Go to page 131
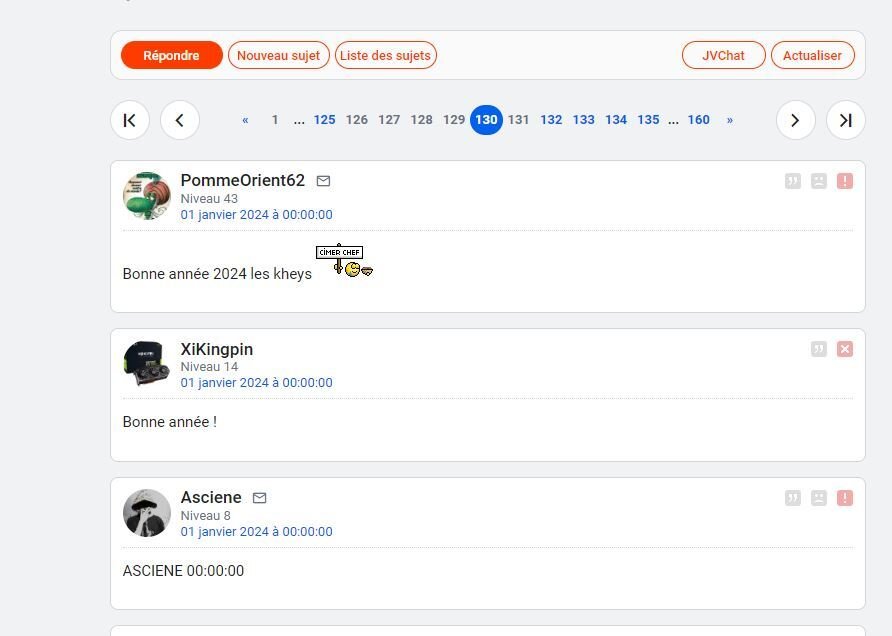This screenshot has width=892, height=636. pos(518,120)
